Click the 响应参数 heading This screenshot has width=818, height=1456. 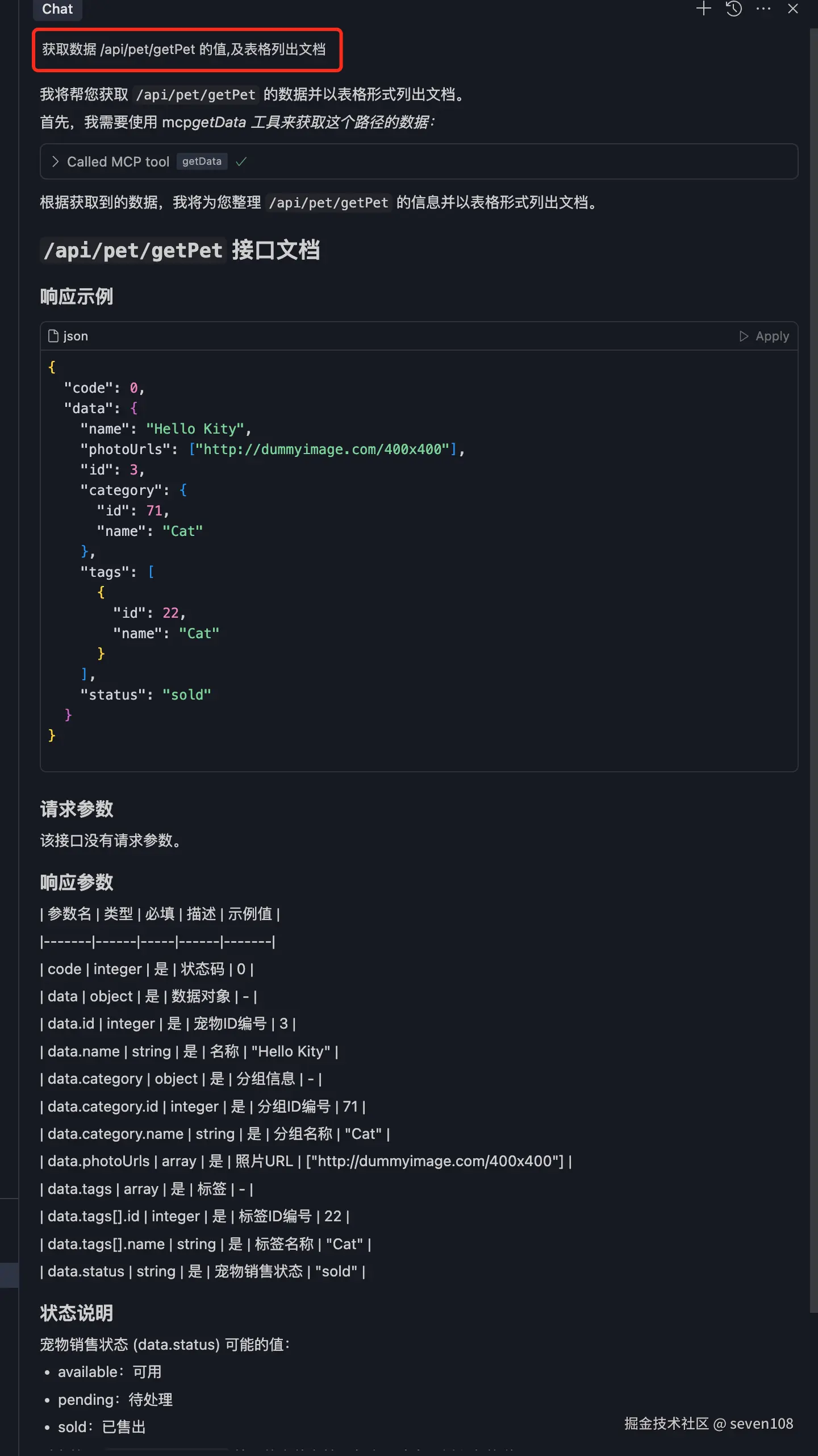77,882
